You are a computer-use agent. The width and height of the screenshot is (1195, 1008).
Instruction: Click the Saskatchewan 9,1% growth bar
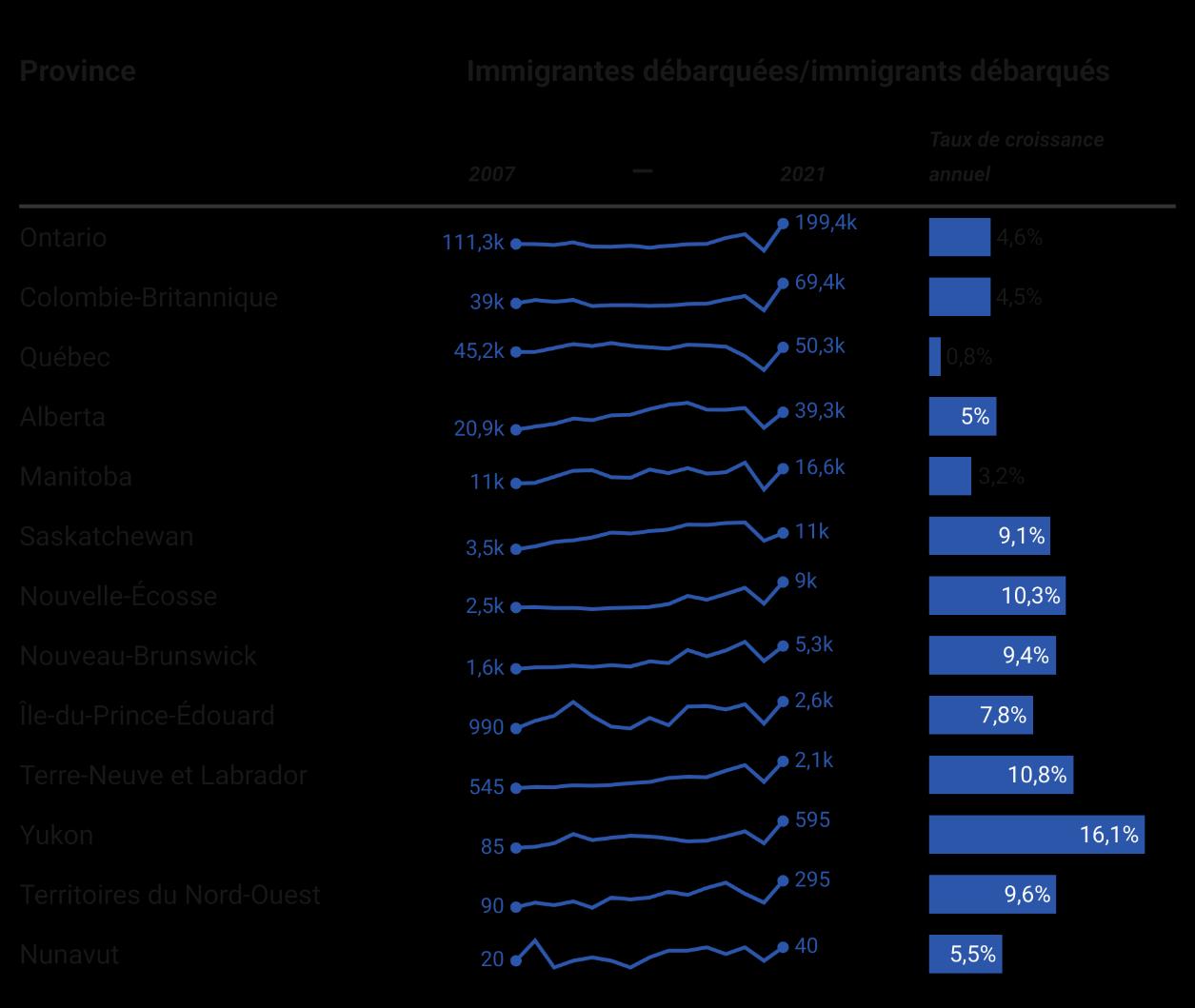990,536
